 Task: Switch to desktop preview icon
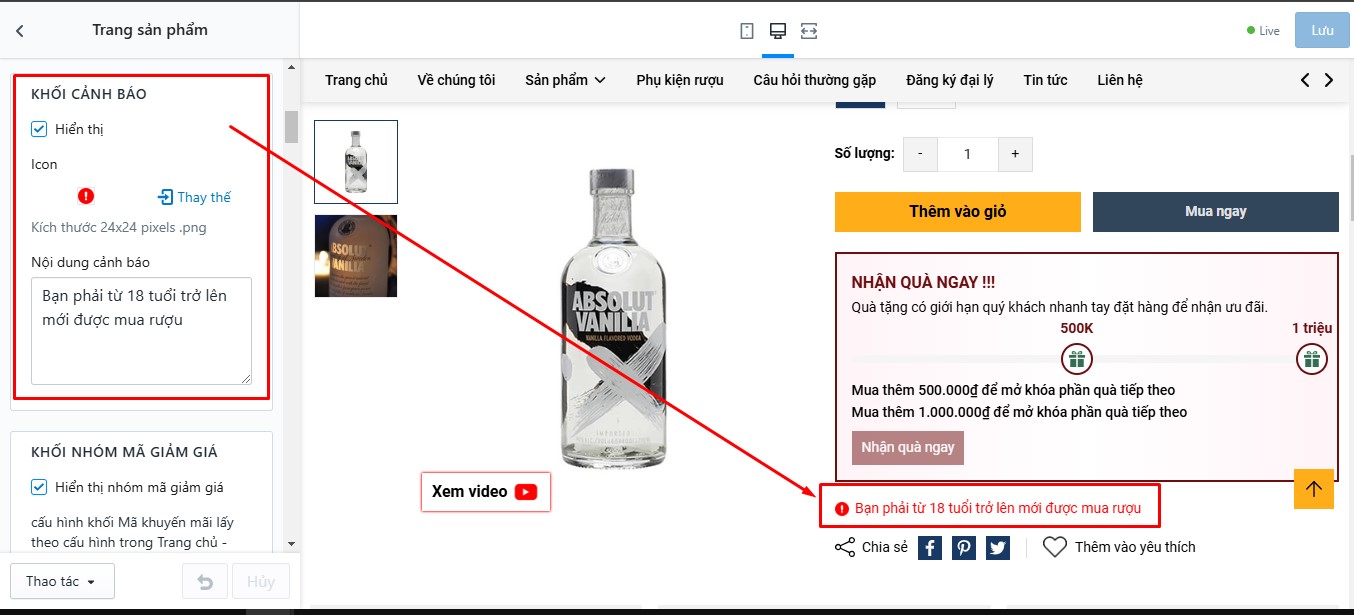[x=777, y=31]
